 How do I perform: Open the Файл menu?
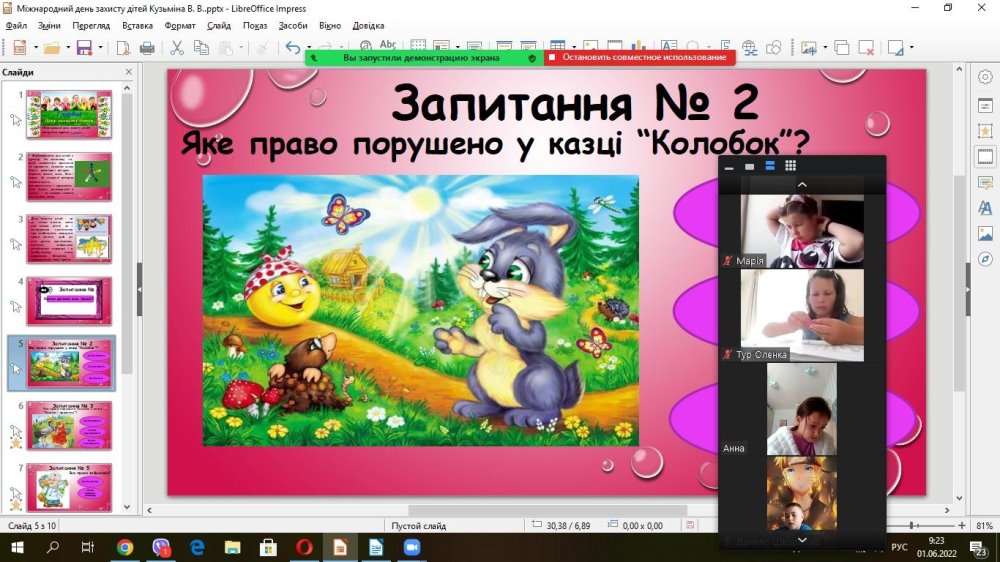[x=16, y=26]
